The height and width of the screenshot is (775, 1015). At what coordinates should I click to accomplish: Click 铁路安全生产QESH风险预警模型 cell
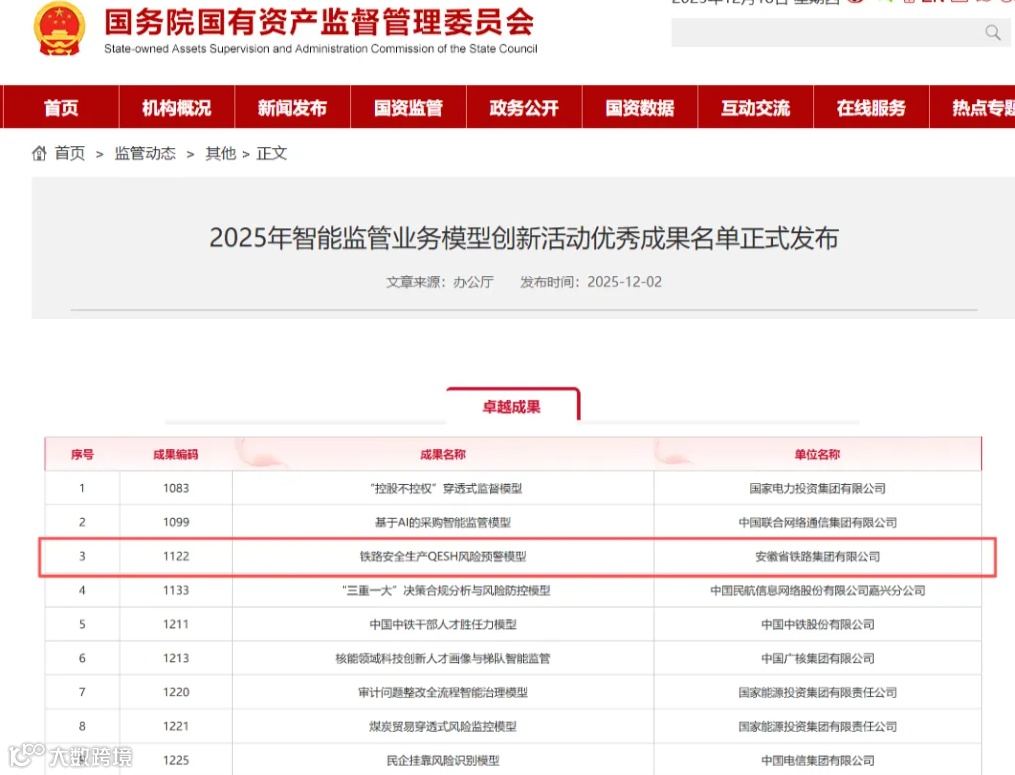443,556
